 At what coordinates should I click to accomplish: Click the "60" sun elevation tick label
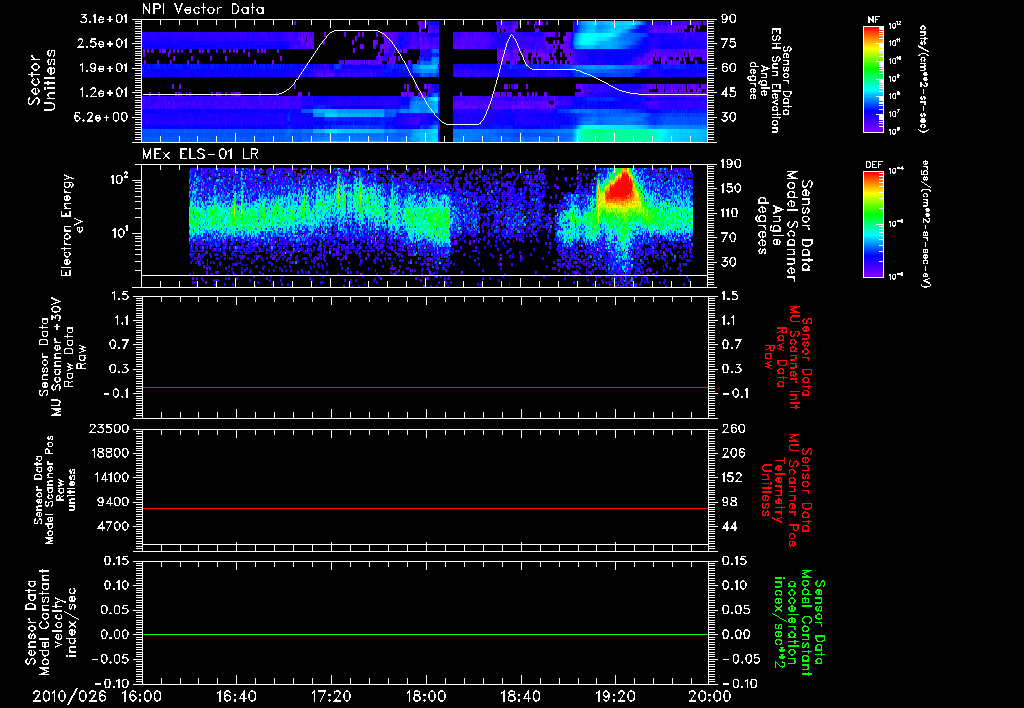click(x=729, y=68)
